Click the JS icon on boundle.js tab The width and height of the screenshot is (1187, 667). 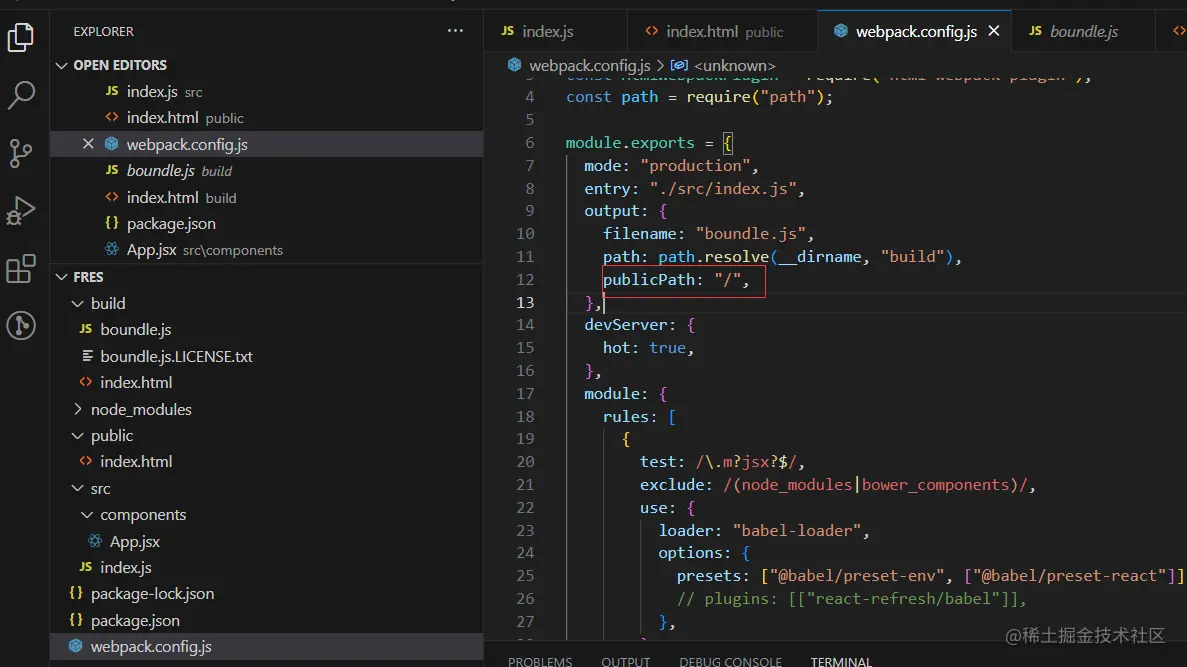1035,31
